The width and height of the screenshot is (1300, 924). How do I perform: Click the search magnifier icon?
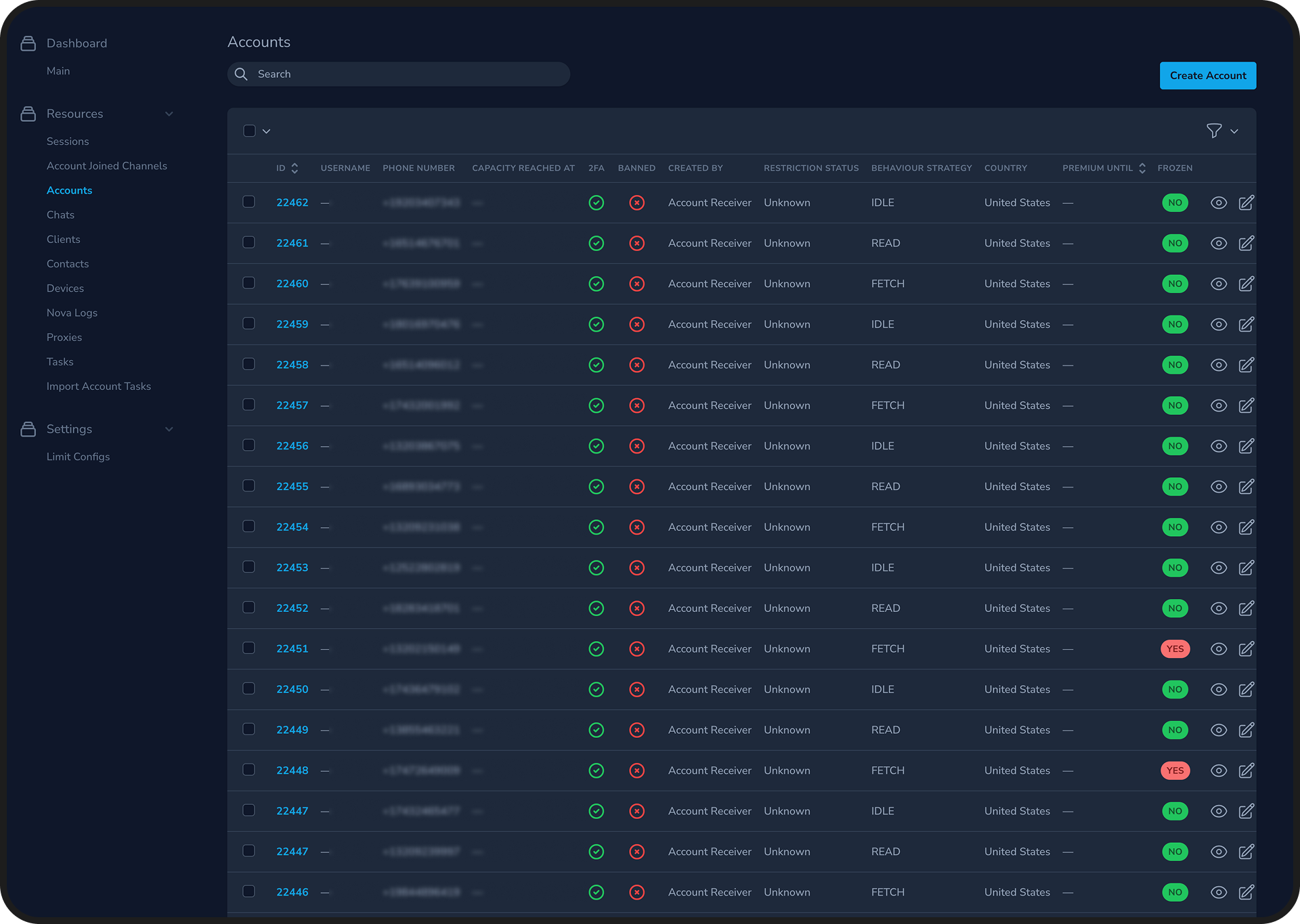241,74
